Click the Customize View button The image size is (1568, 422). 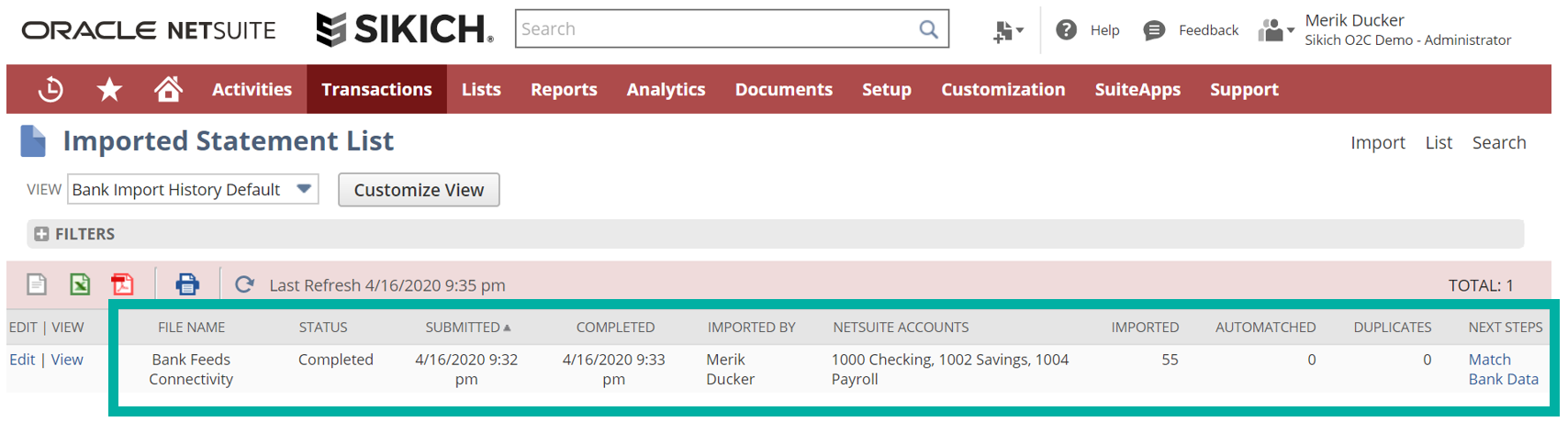tap(419, 190)
